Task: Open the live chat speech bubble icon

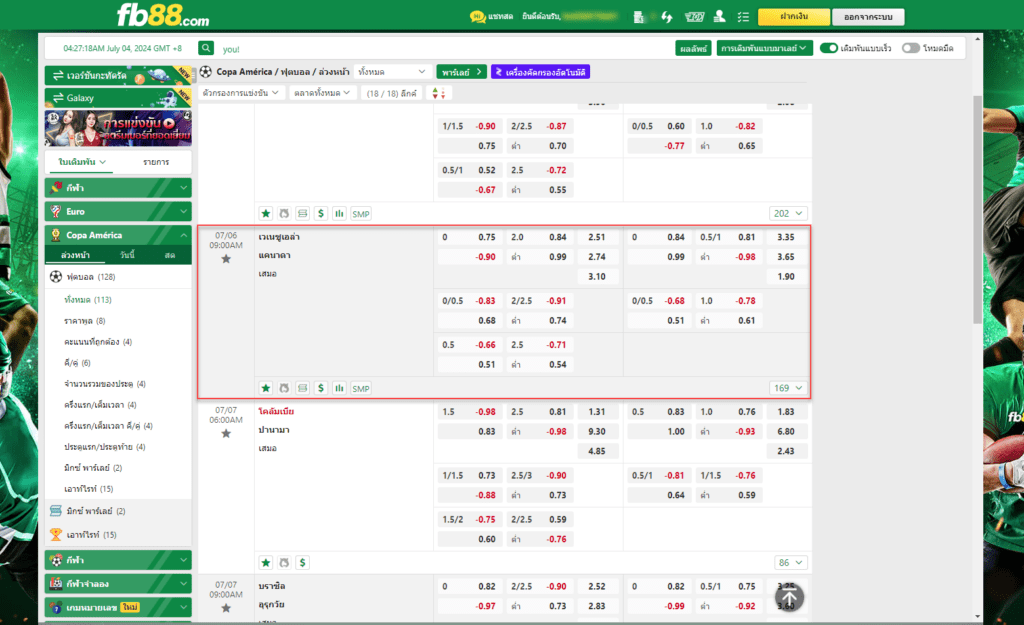Action: point(477,16)
